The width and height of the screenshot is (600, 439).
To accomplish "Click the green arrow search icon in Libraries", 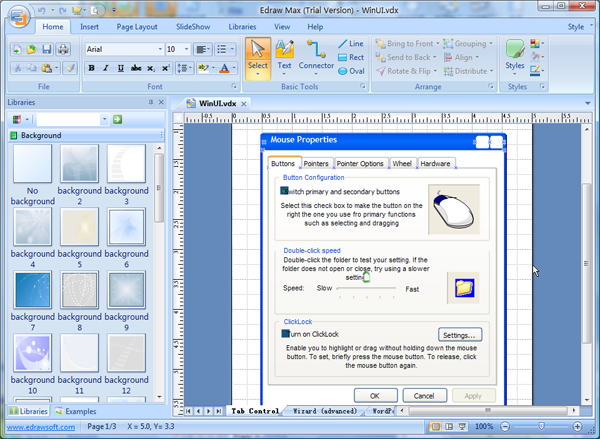I will pyautogui.click(x=117, y=120).
